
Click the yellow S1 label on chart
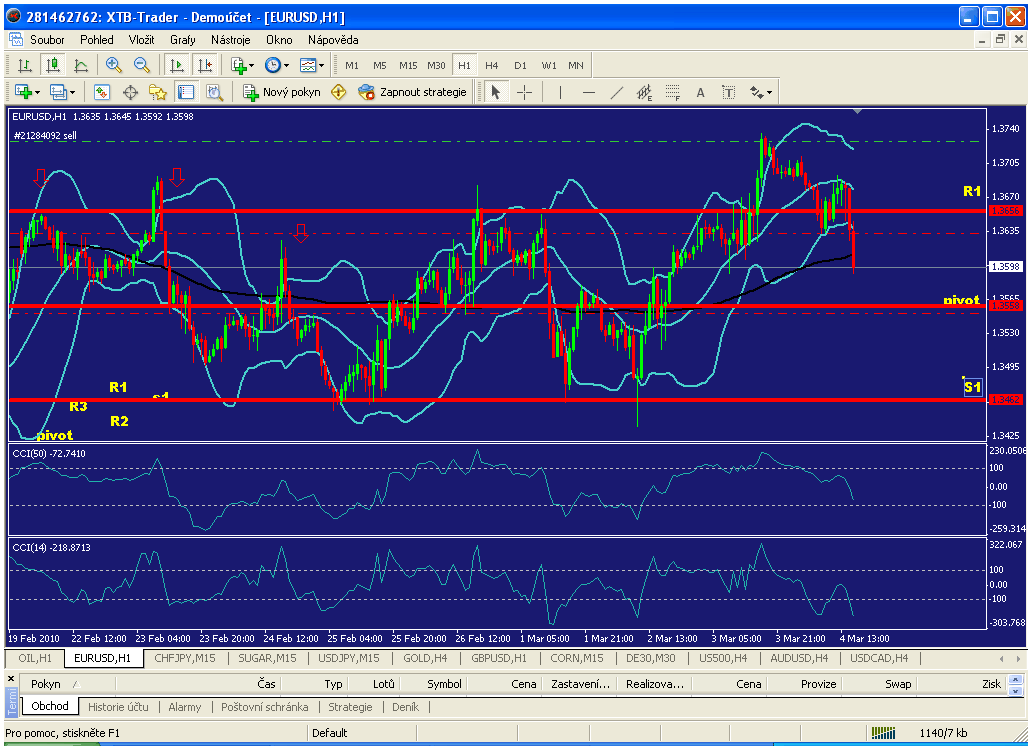pos(972,386)
